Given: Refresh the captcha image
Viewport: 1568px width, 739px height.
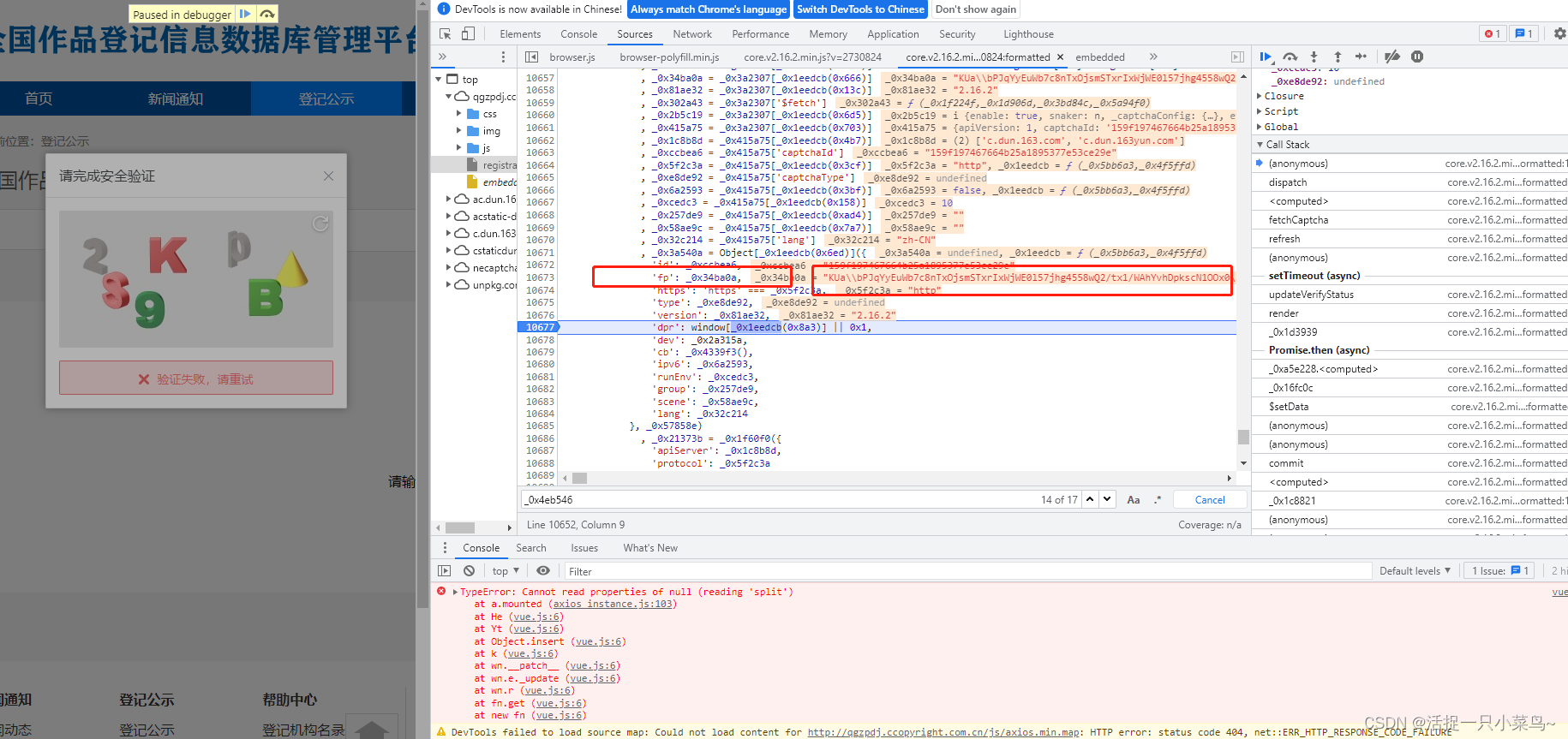Looking at the screenshot, I should pyautogui.click(x=320, y=223).
